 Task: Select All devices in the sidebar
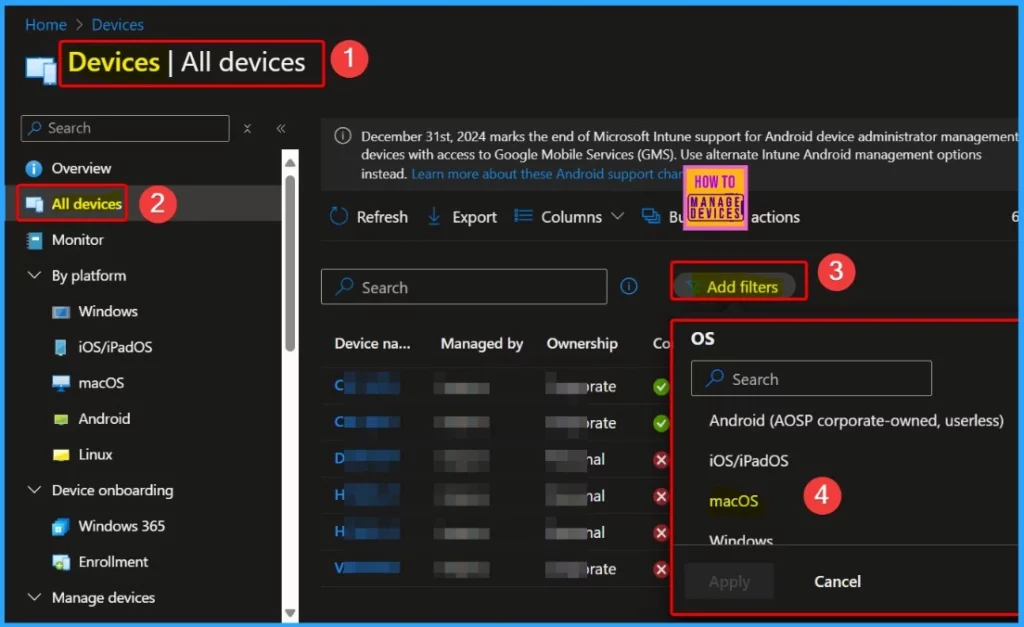[x=86, y=204]
